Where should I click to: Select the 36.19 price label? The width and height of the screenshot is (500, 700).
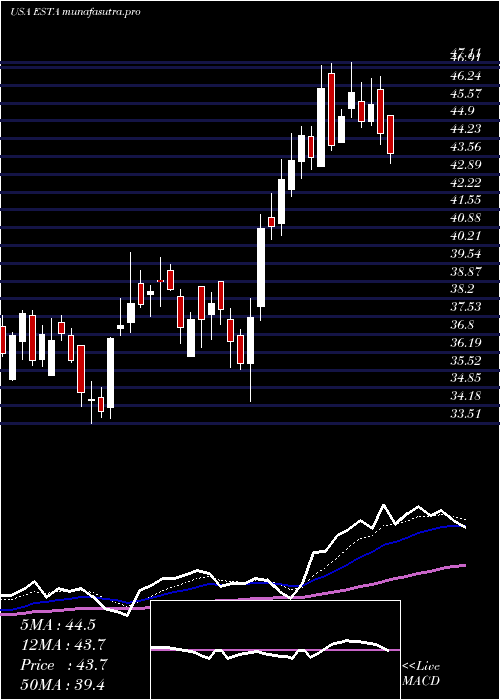pyautogui.click(x=466, y=342)
